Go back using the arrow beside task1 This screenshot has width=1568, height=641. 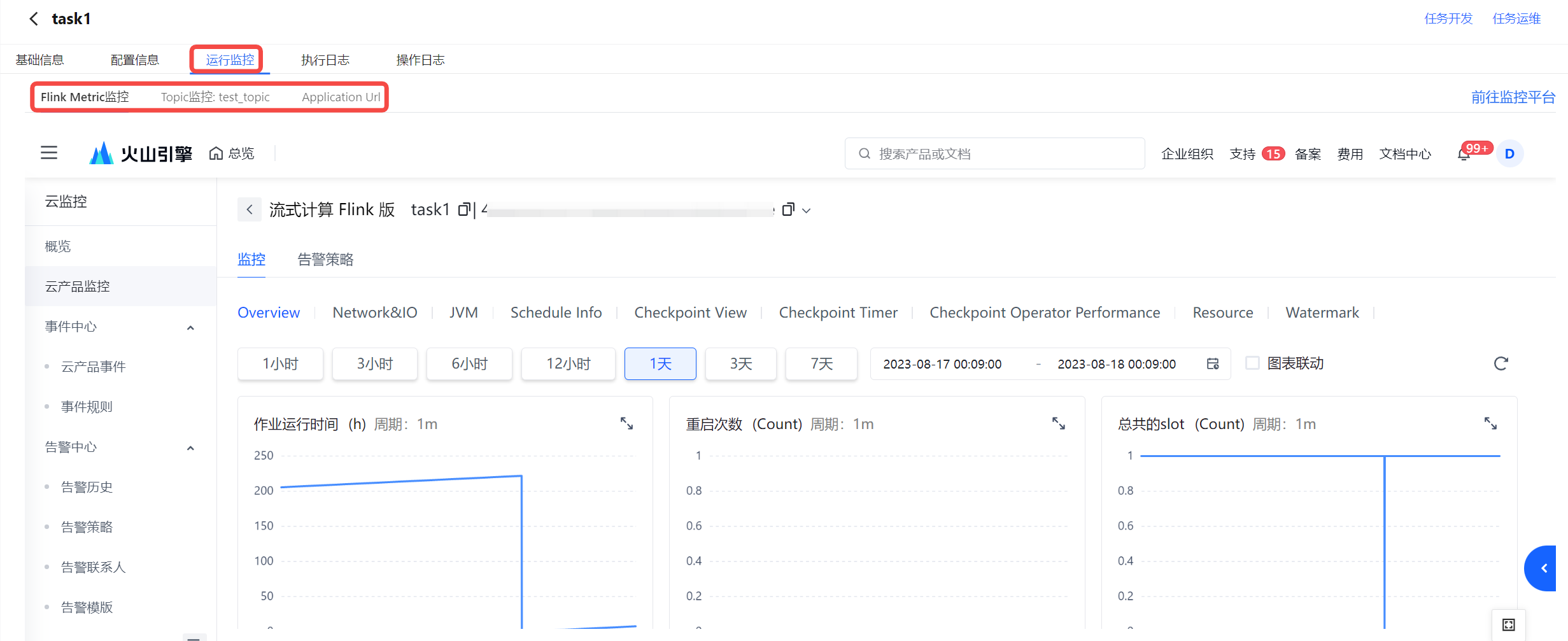pos(34,19)
